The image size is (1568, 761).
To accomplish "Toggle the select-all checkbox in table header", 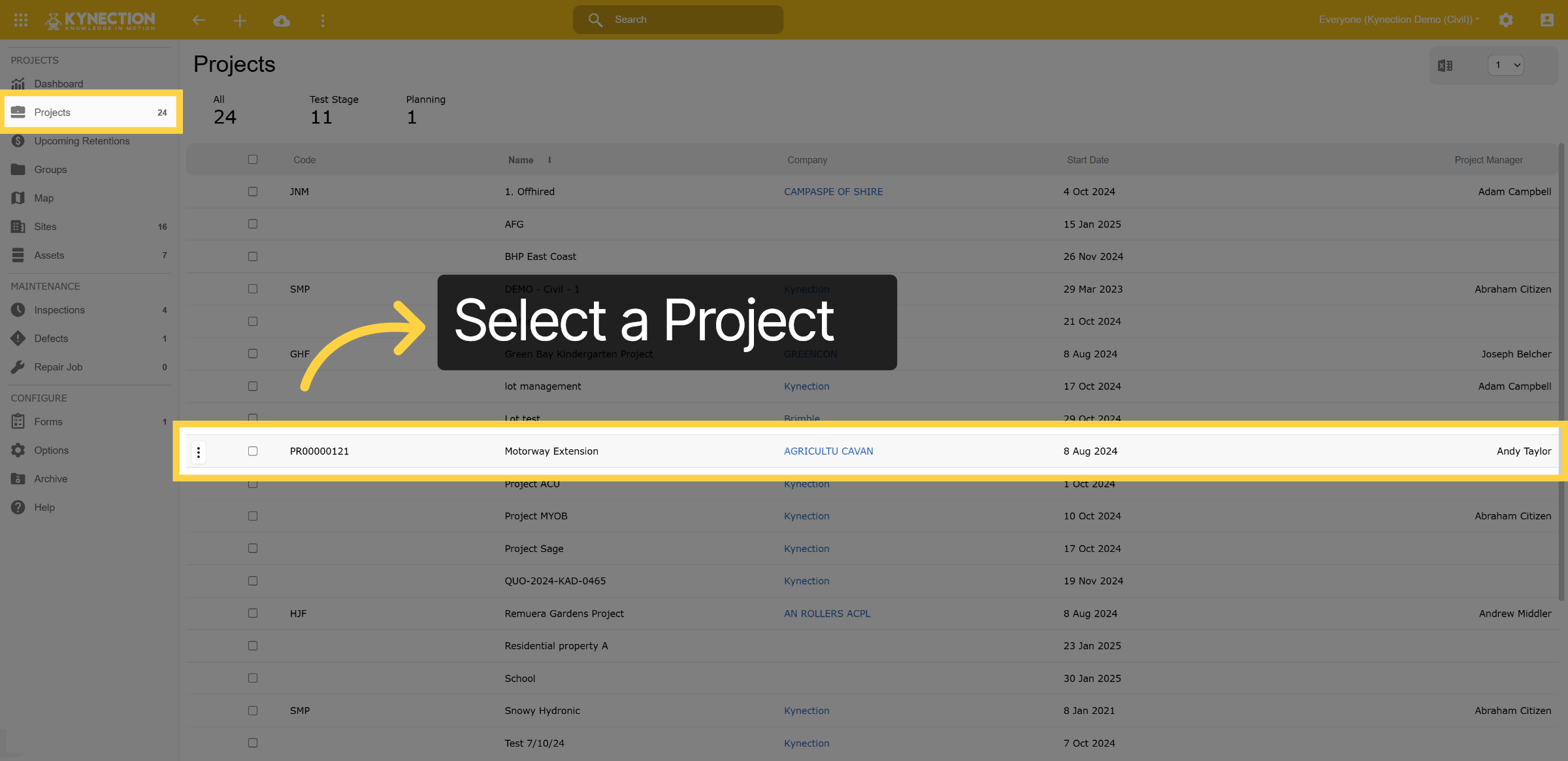I will point(253,159).
